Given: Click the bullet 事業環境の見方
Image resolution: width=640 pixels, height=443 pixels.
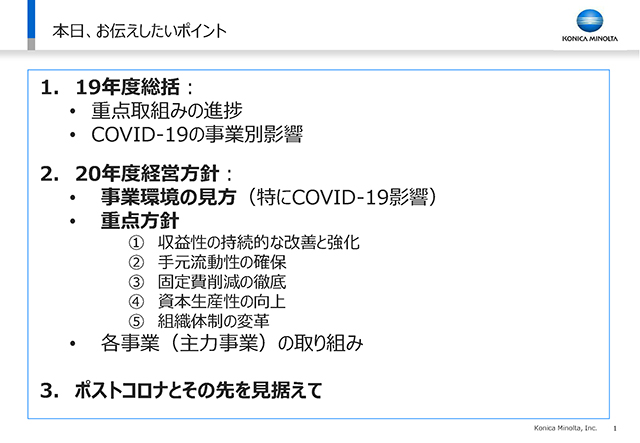Looking at the screenshot, I should (x=169, y=197).
